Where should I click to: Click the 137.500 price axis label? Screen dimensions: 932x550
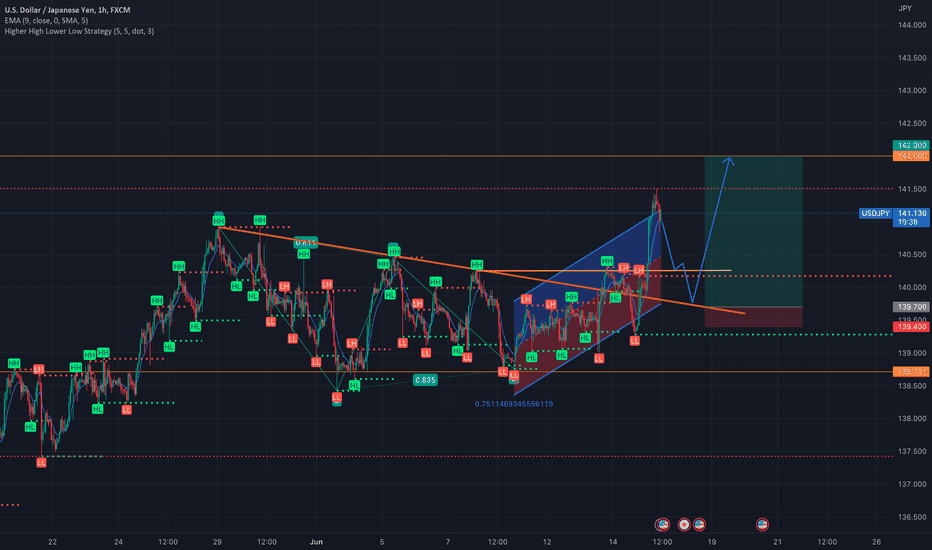click(912, 451)
